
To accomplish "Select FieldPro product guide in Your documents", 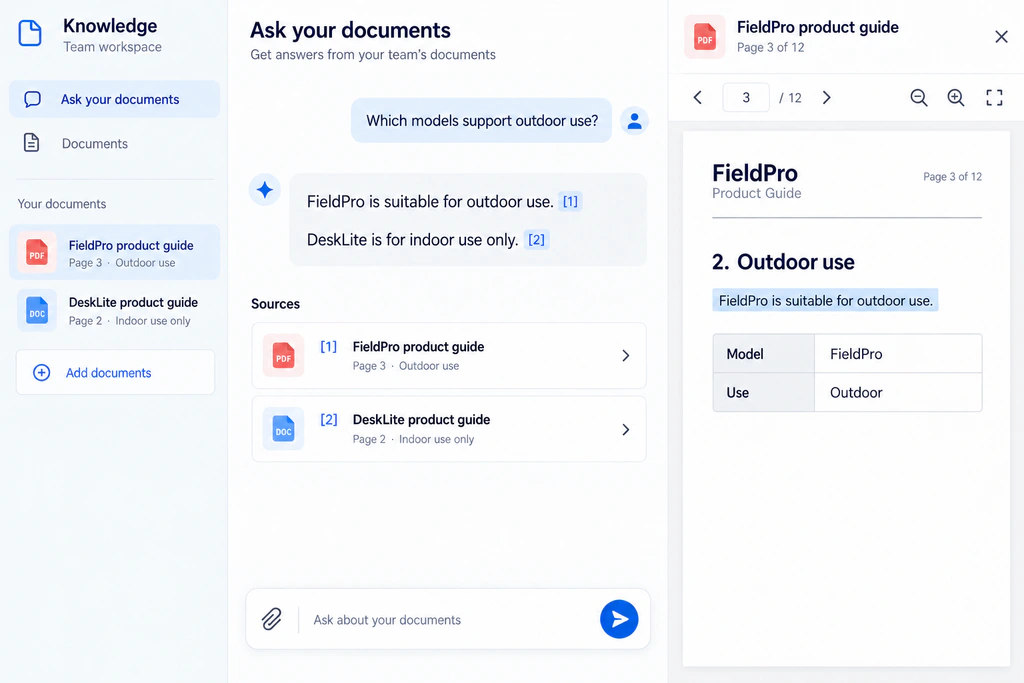I will click(x=114, y=253).
